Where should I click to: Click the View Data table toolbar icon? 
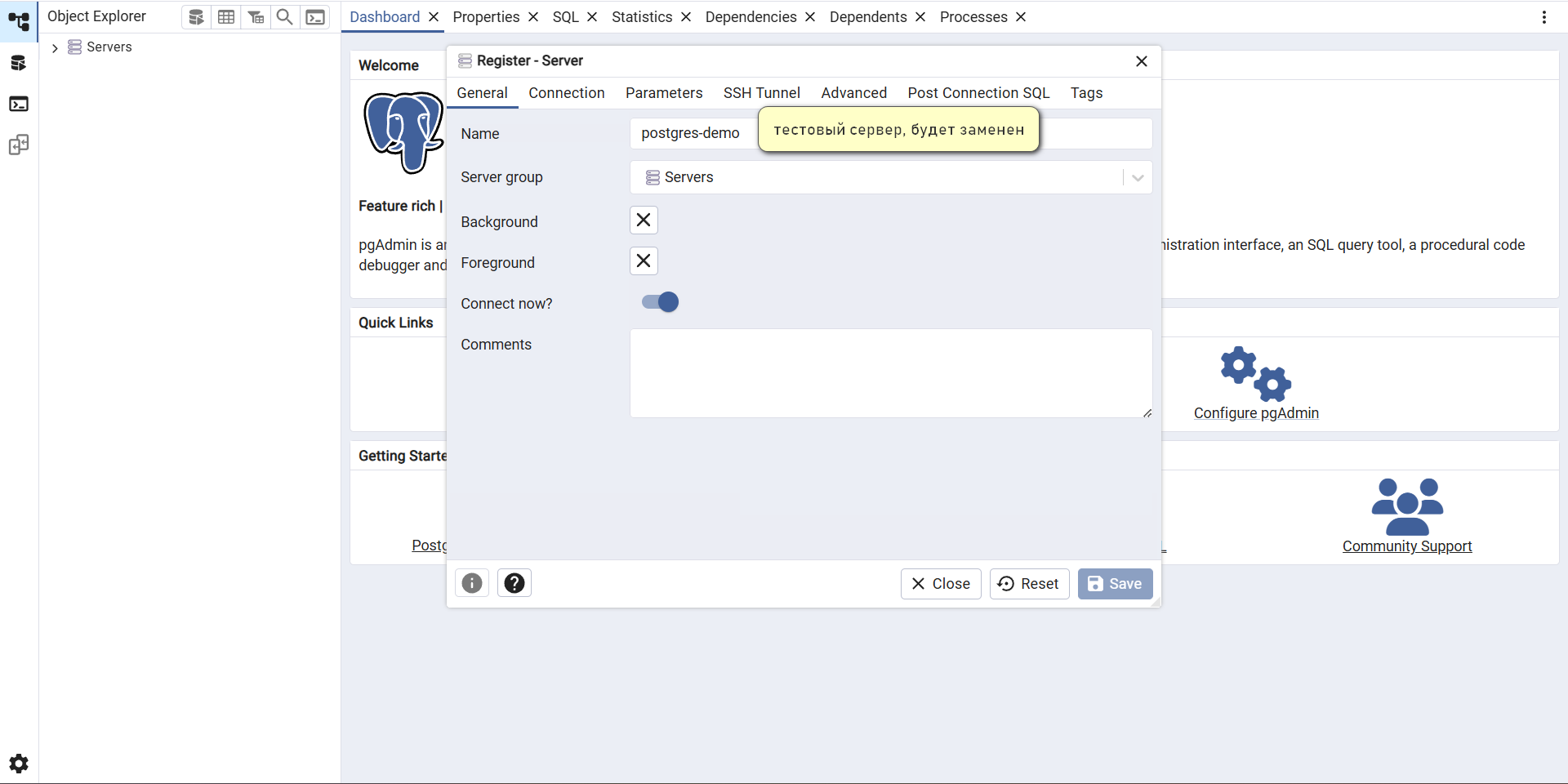click(226, 17)
